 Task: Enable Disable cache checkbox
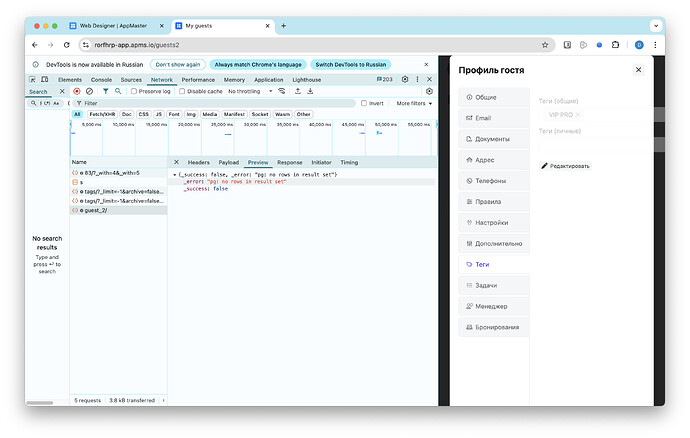[x=182, y=91]
